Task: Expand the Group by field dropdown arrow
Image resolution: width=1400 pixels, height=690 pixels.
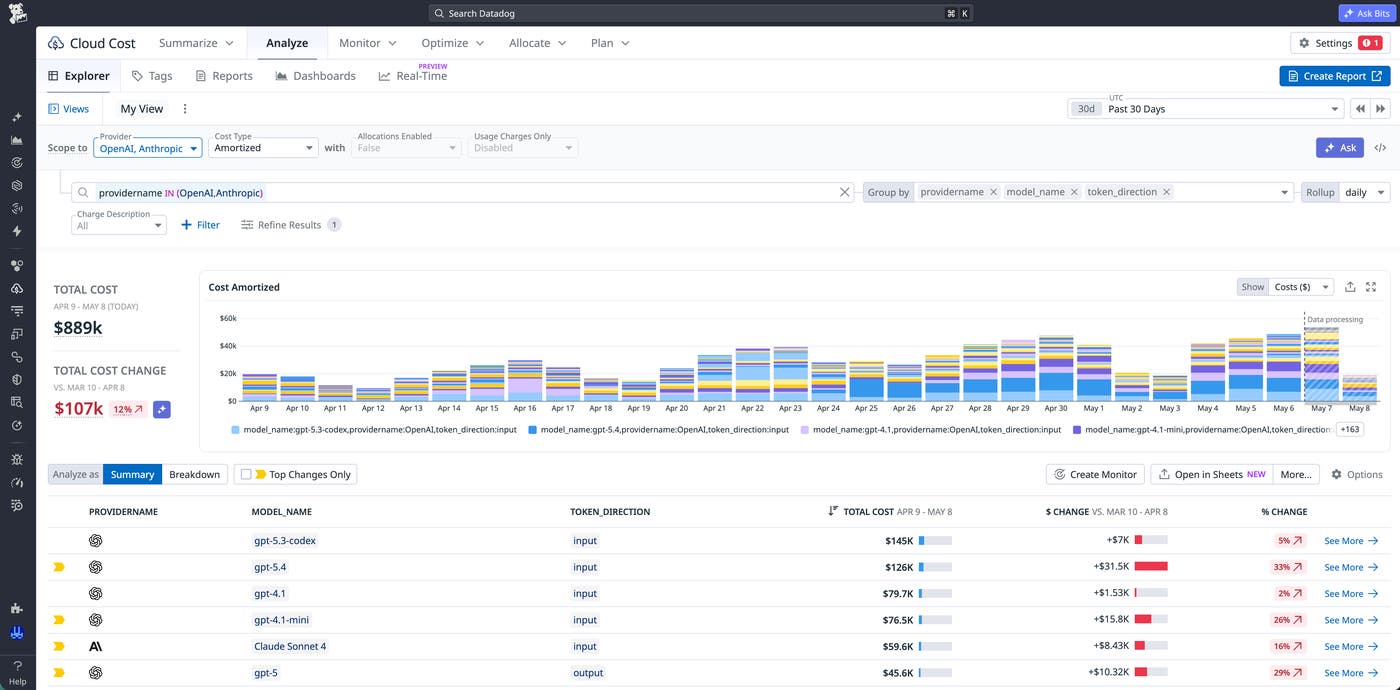Action: (x=1285, y=192)
